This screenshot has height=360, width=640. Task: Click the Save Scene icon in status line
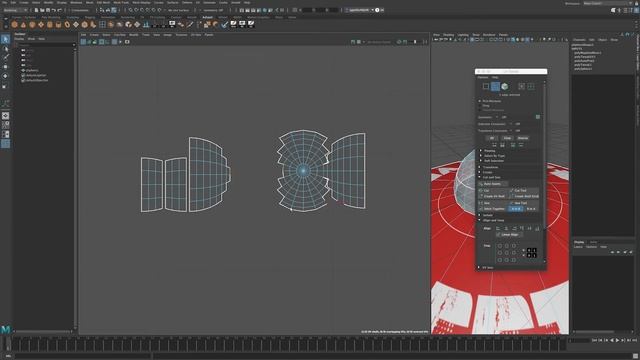pyautogui.click(x=48, y=10)
